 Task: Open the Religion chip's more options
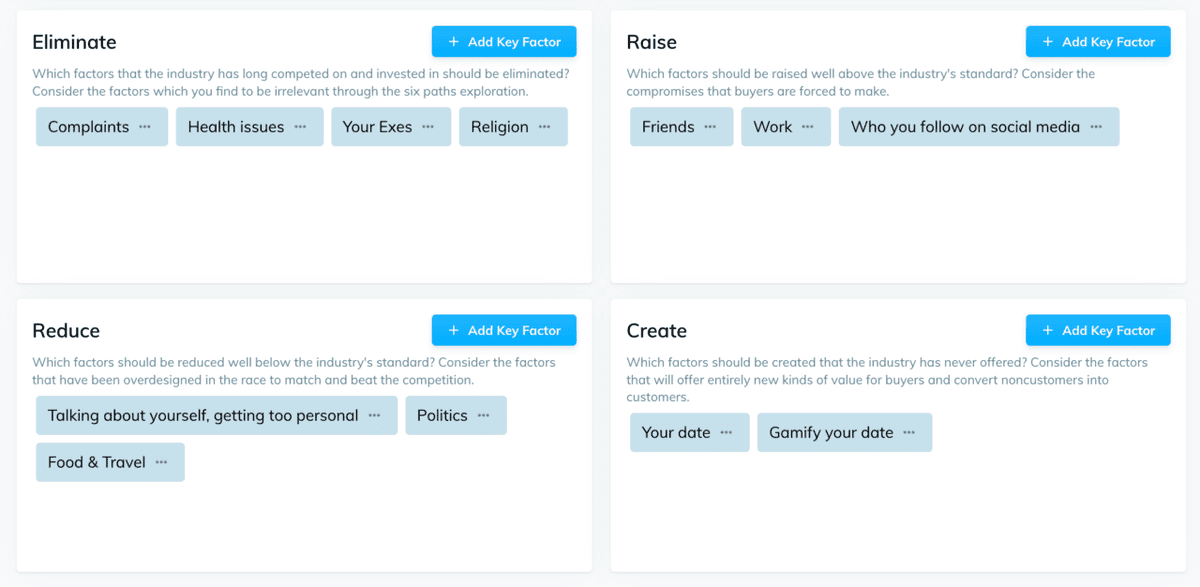pos(544,127)
